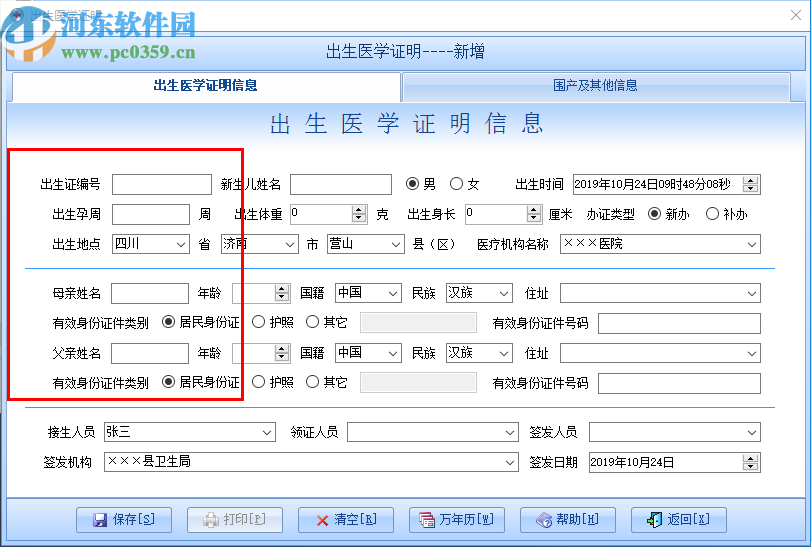Click the 帮助[H] button
The image size is (812, 547).
pos(568,520)
